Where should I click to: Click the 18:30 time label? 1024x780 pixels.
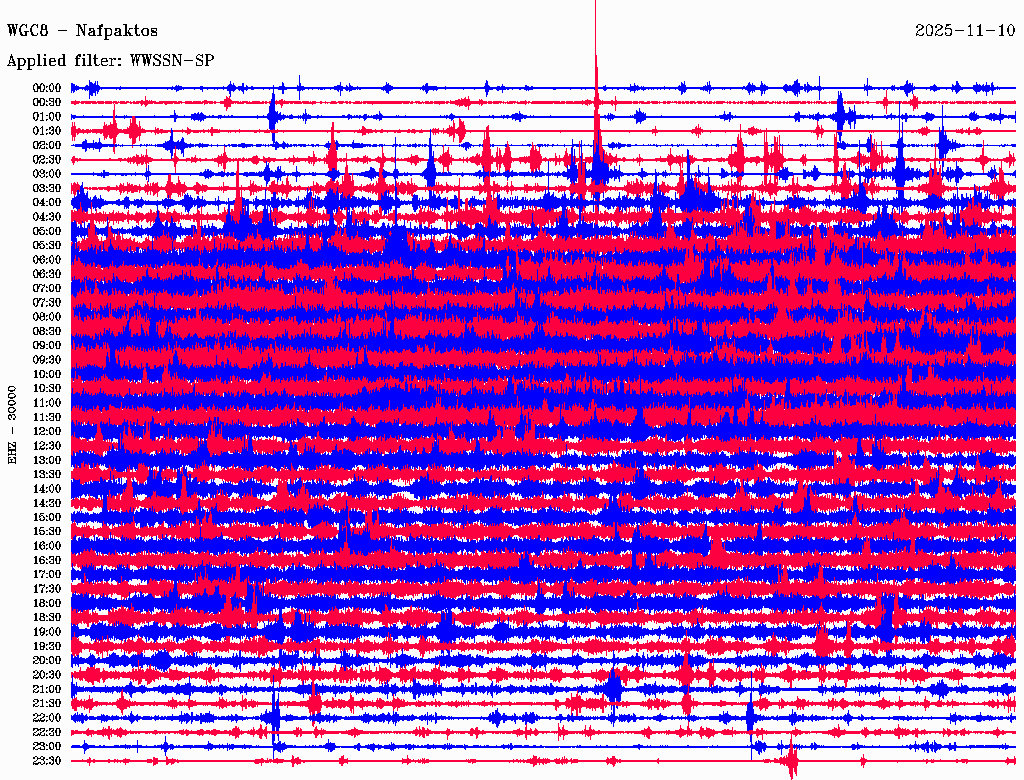tap(47, 617)
